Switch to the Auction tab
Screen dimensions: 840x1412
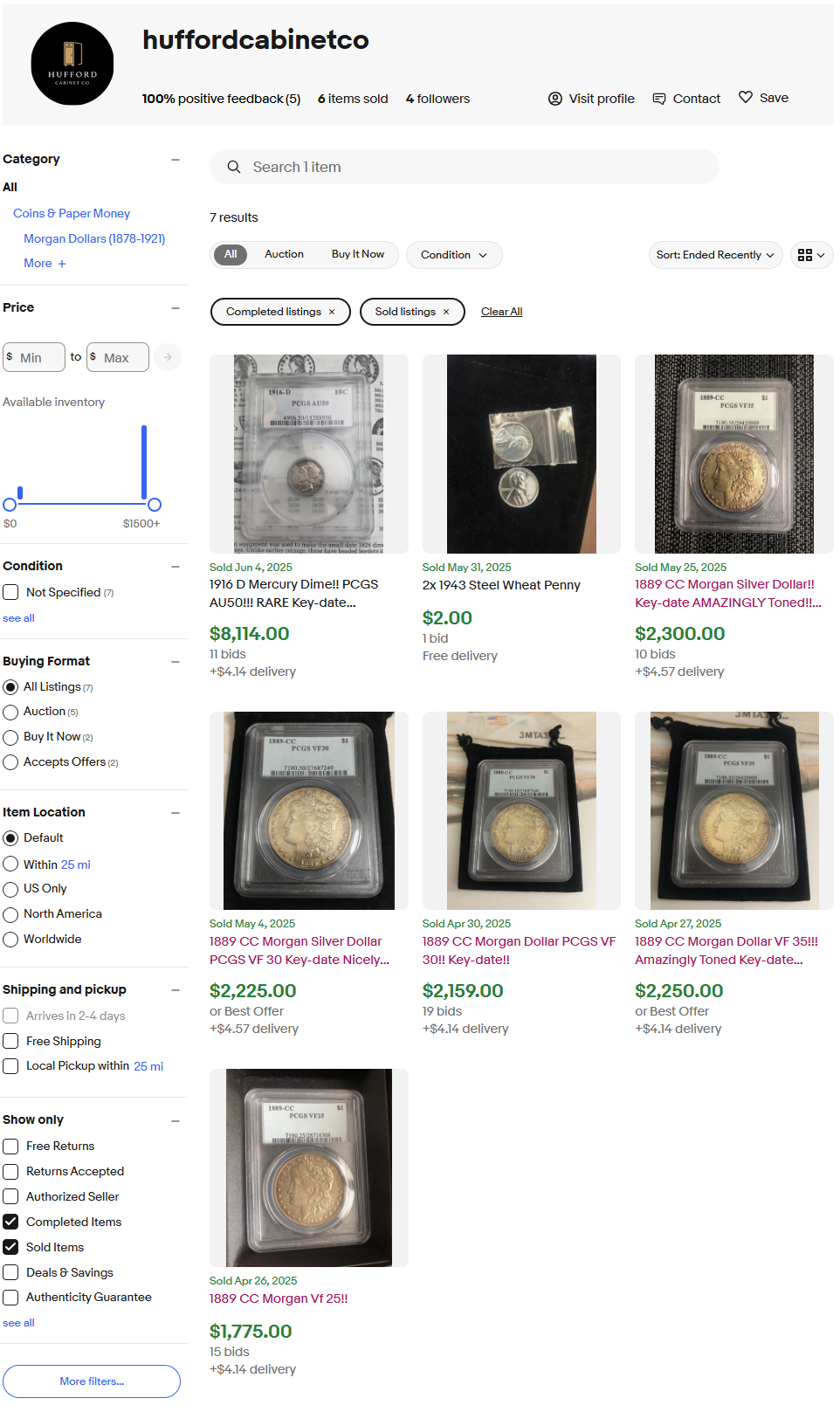pyautogui.click(x=284, y=254)
